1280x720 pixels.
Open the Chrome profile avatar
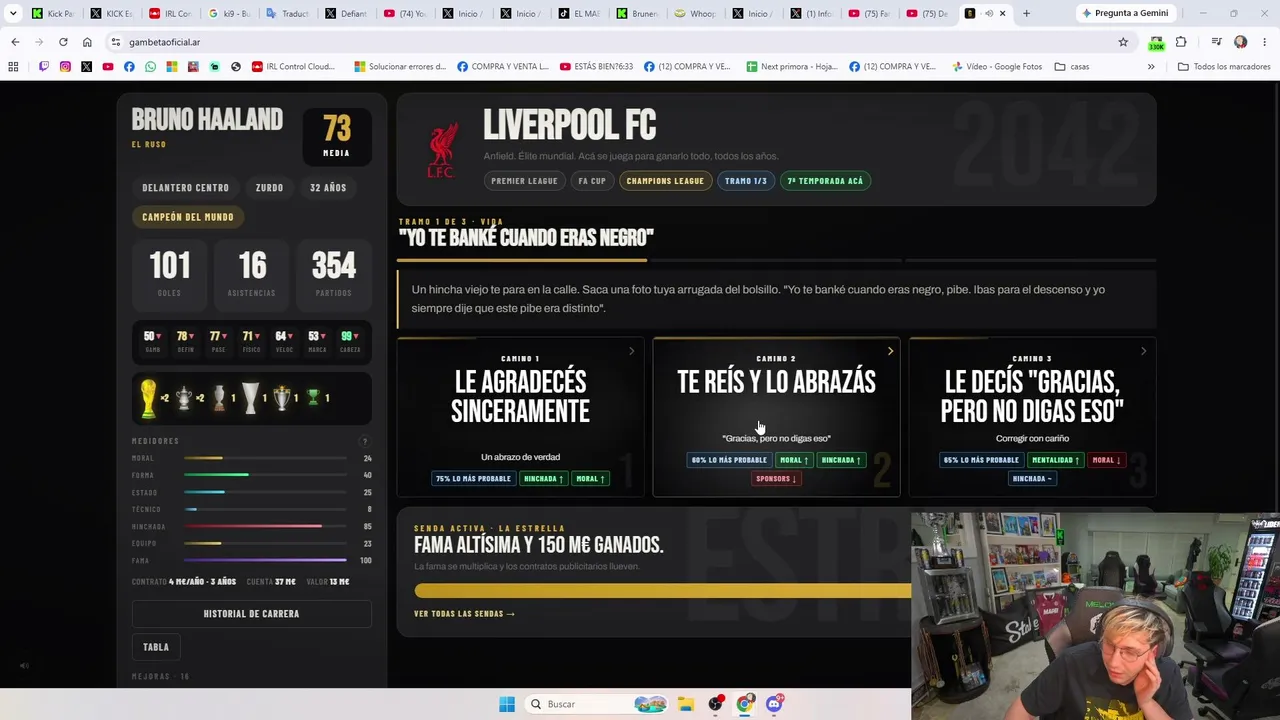(1240, 42)
